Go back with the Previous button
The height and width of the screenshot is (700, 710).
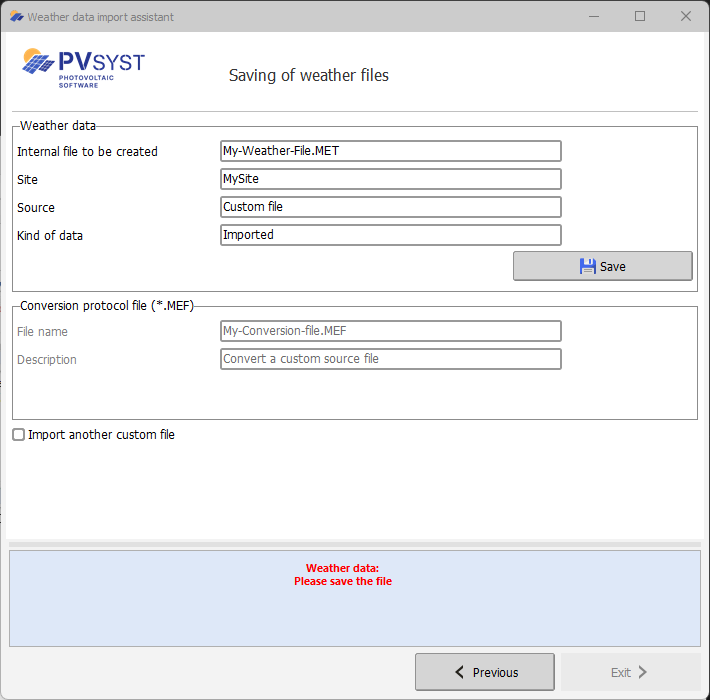click(x=485, y=672)
